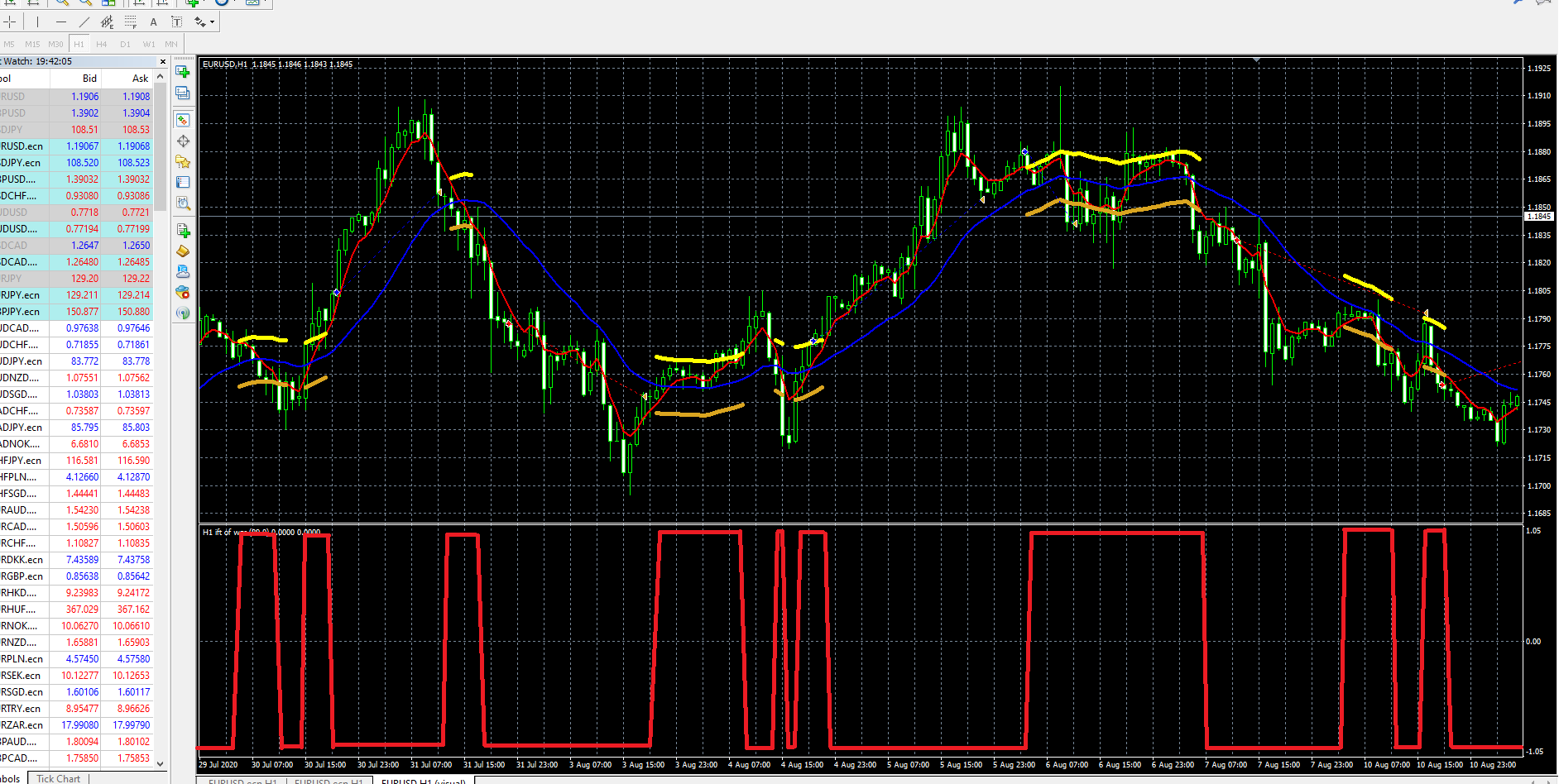
Task: Click the arrows objects tool icon
Action: coord(199,22)
